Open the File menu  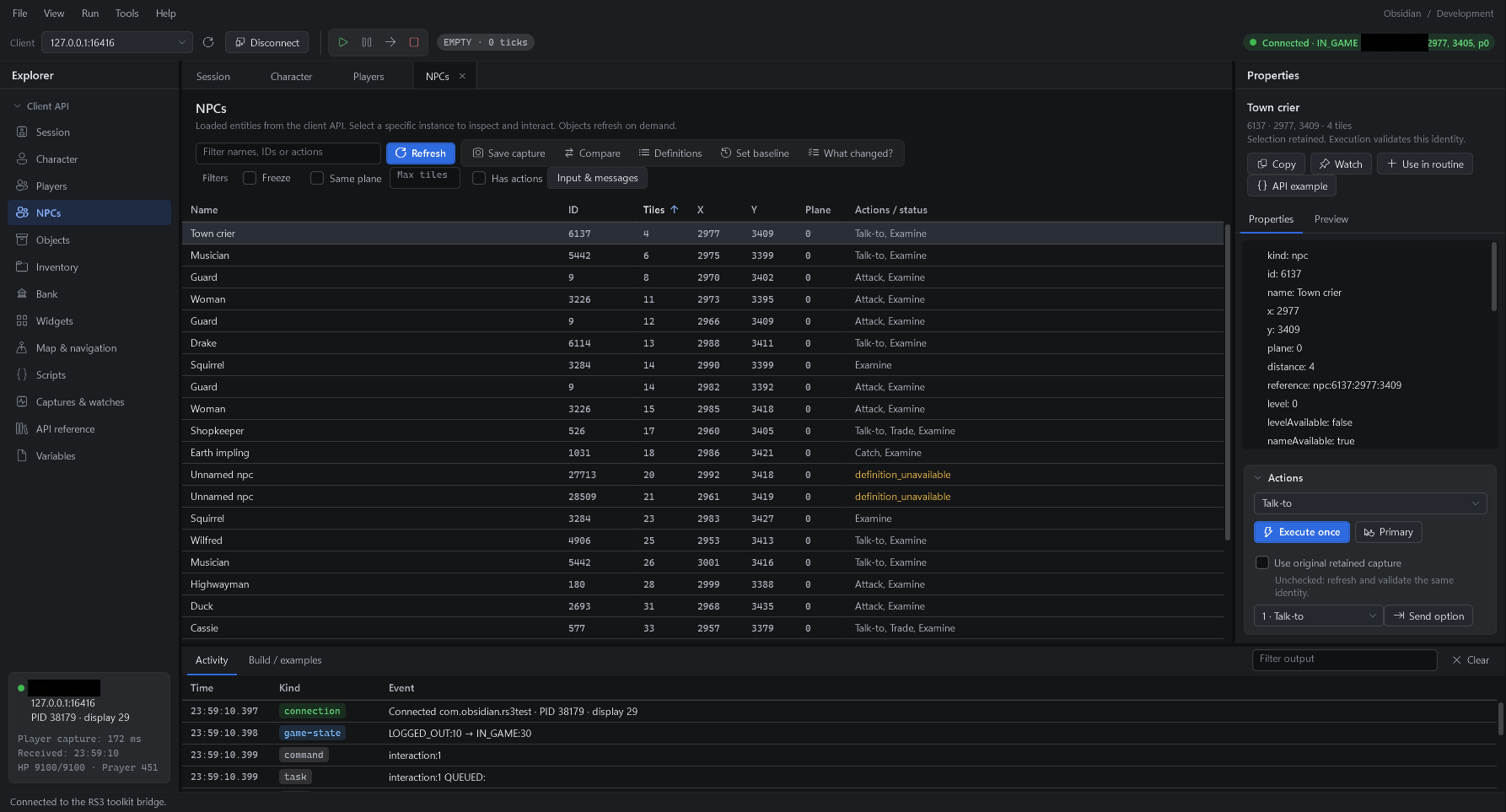[20, 13]
